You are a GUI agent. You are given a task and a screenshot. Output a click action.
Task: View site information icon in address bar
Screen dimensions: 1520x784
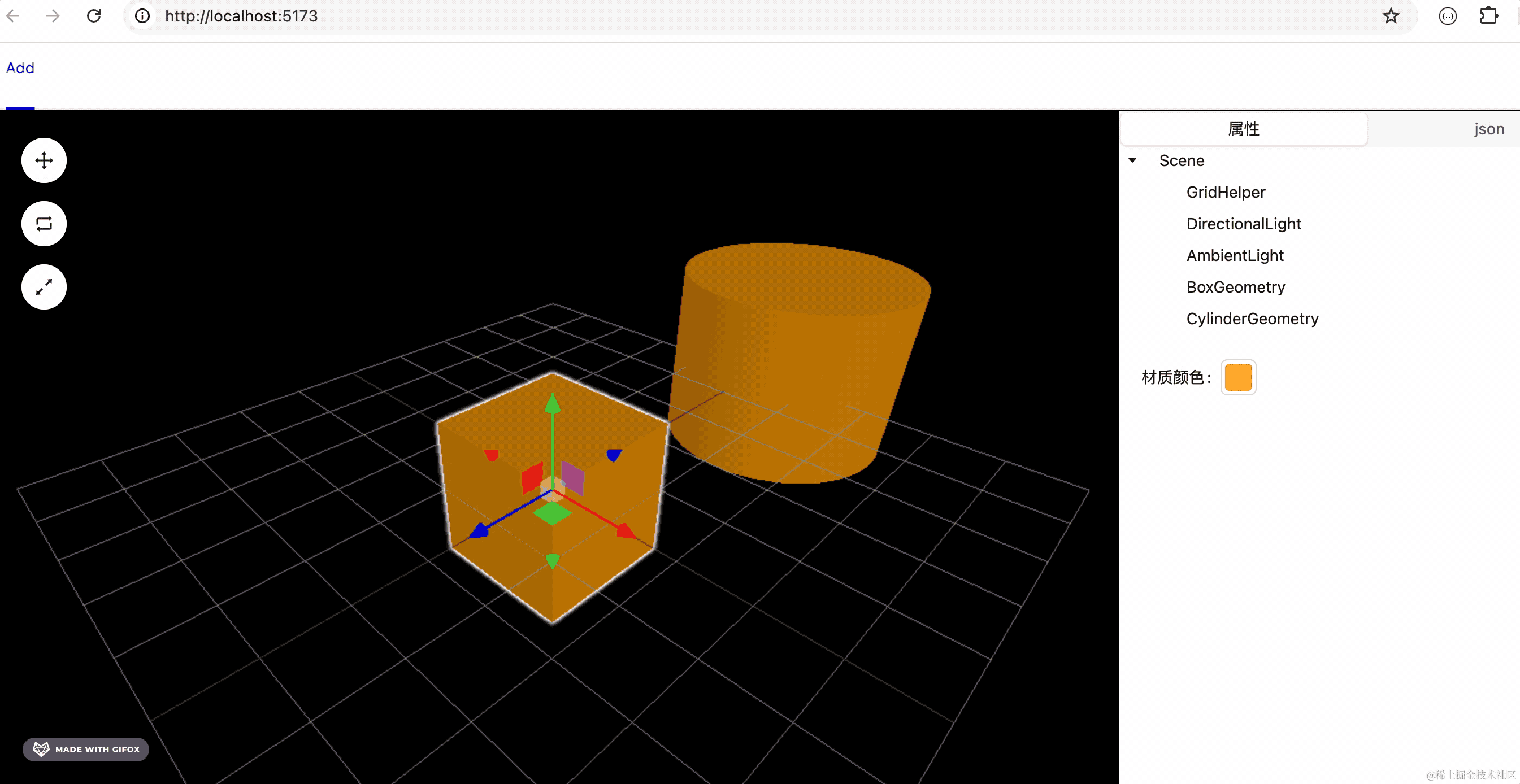142,16
